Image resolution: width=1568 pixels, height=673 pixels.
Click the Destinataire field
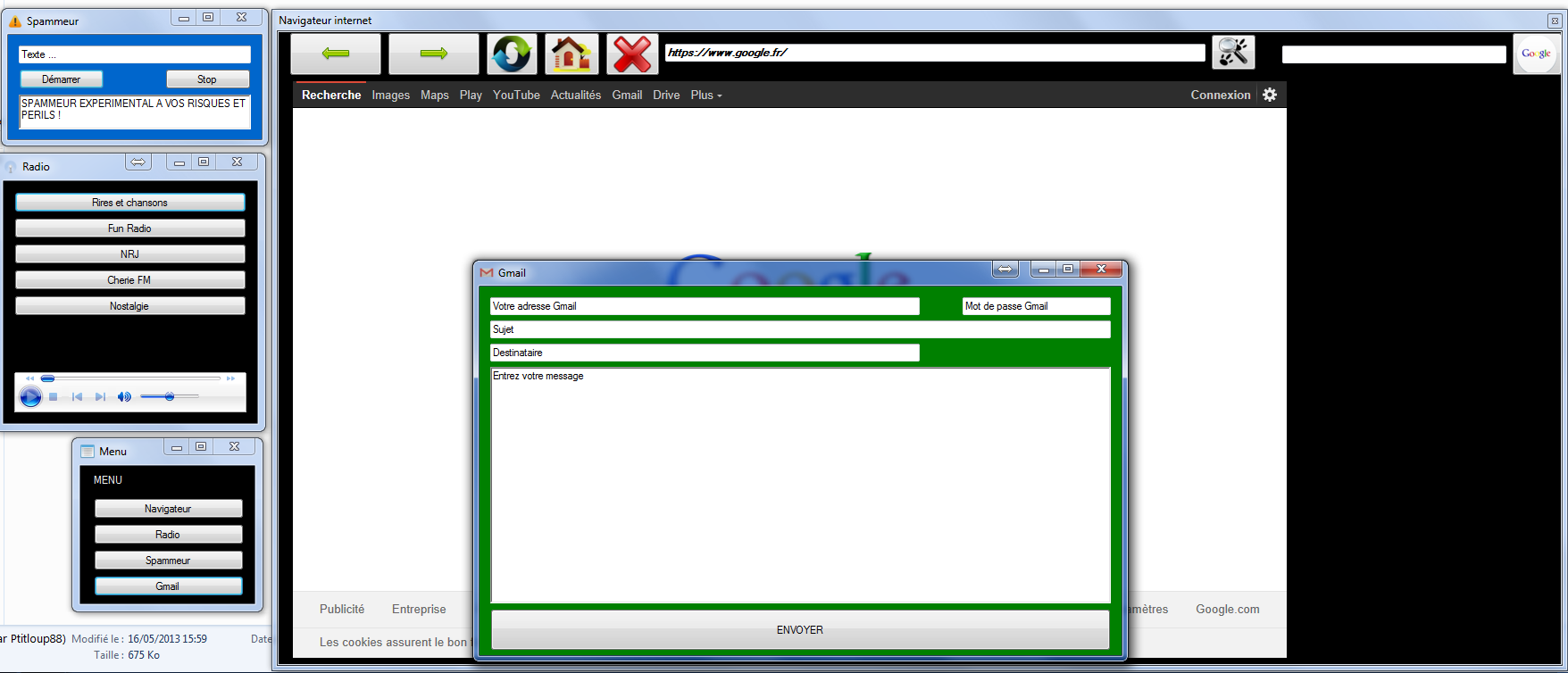[x=705, y=353]
